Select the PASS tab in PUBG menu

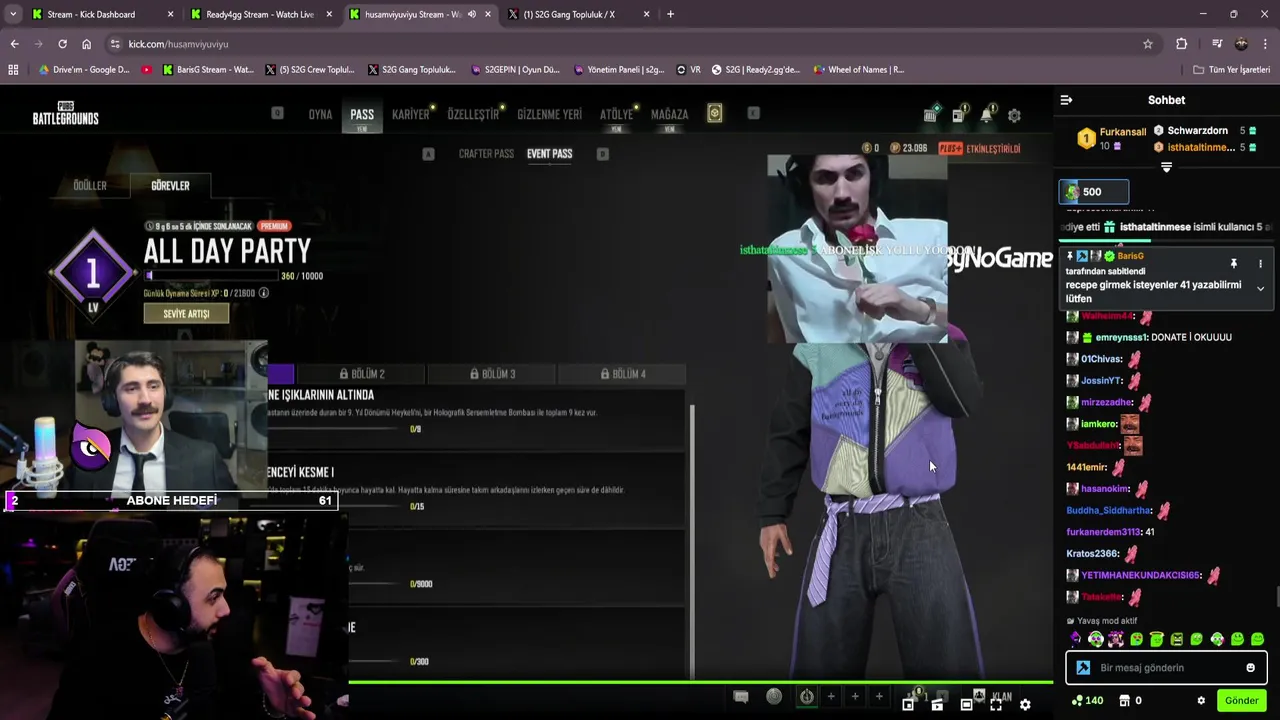click(x=362, y=114)
